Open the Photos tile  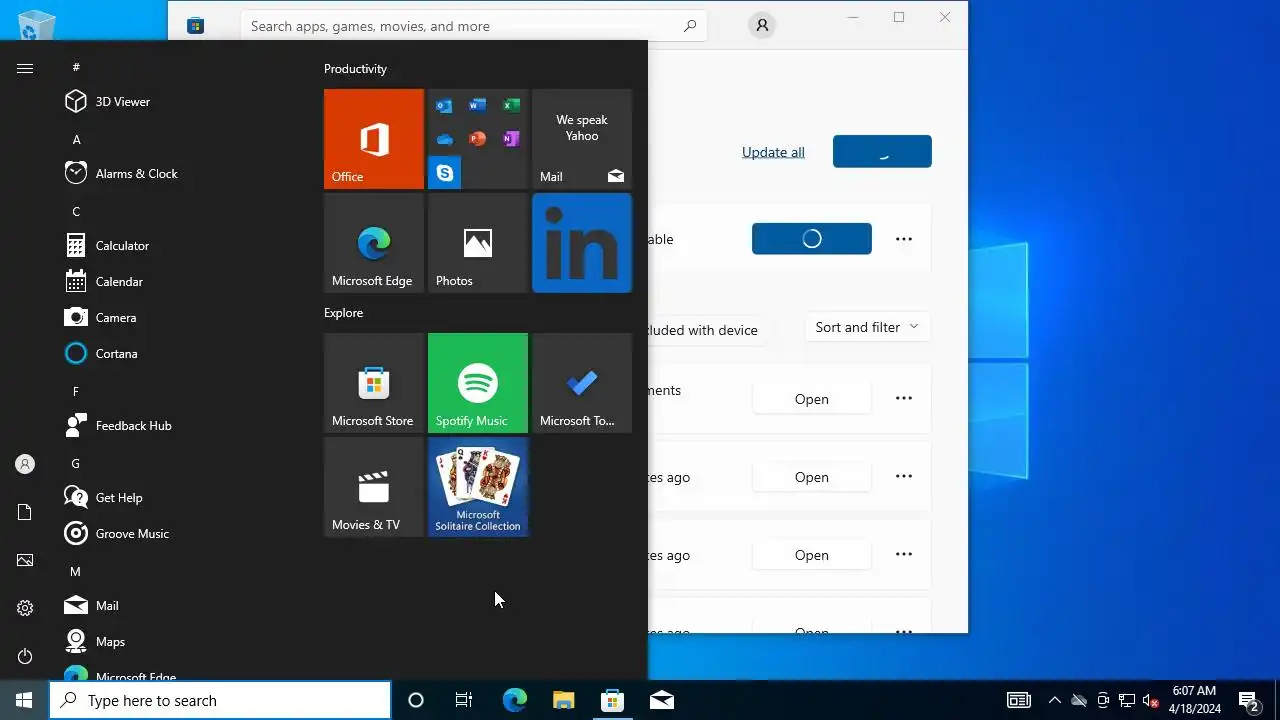(478, 243)
